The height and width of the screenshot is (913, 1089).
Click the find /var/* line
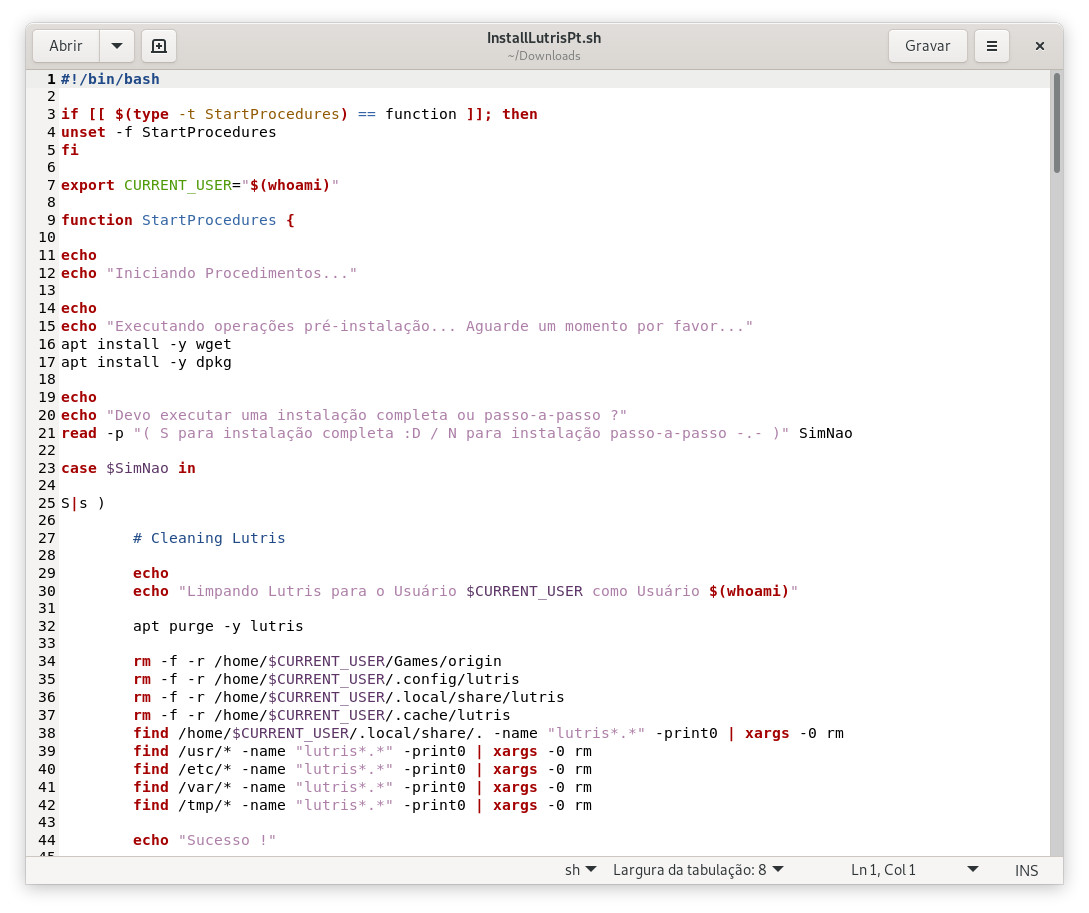363,787
